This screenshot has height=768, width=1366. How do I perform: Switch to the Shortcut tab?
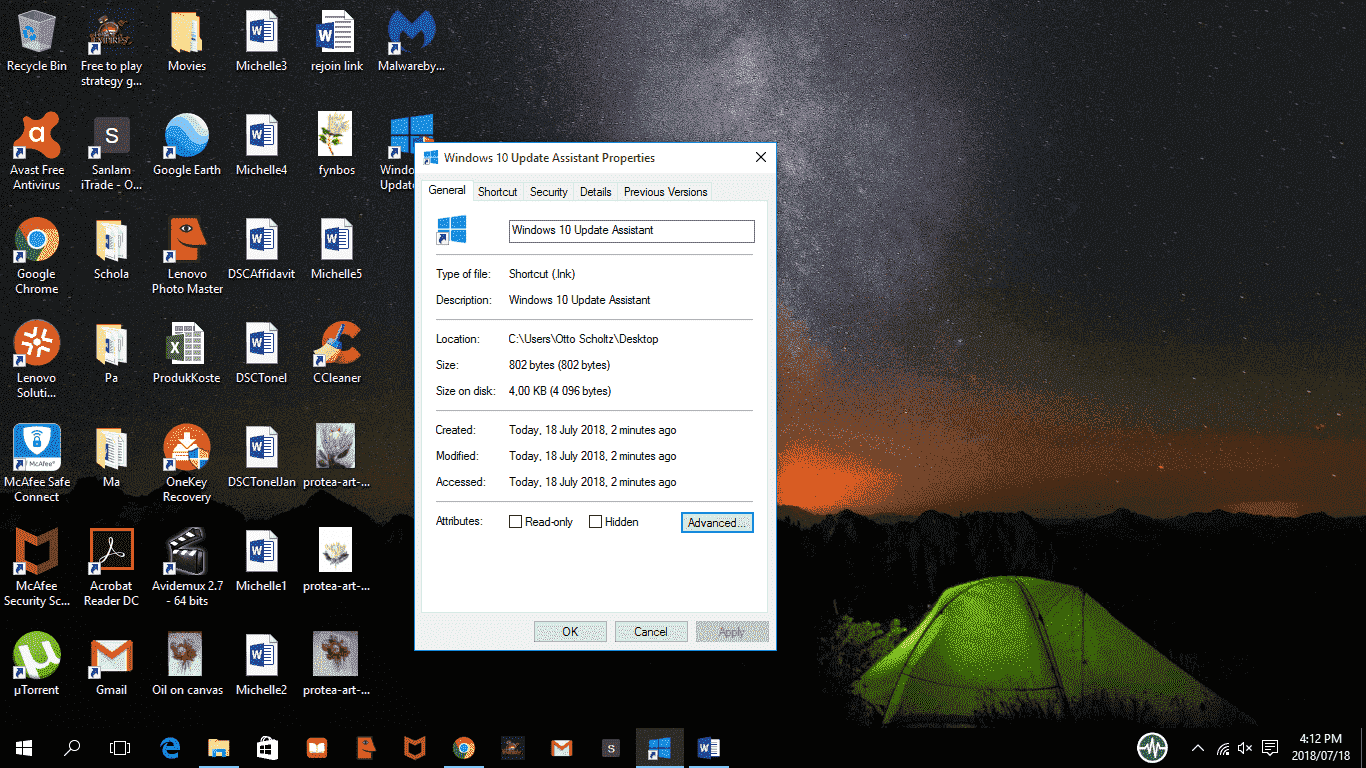[x=497, y=192]
